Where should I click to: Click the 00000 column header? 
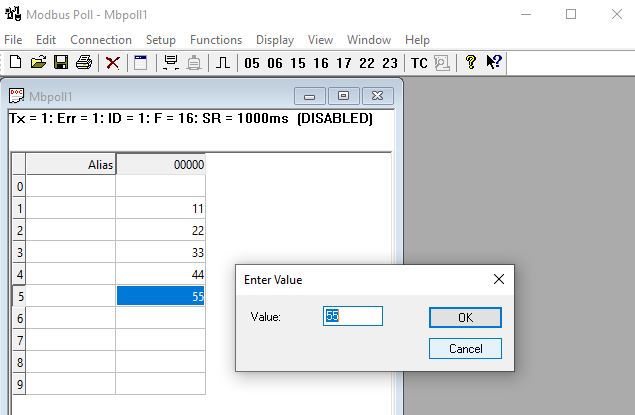tap(160, 164)
